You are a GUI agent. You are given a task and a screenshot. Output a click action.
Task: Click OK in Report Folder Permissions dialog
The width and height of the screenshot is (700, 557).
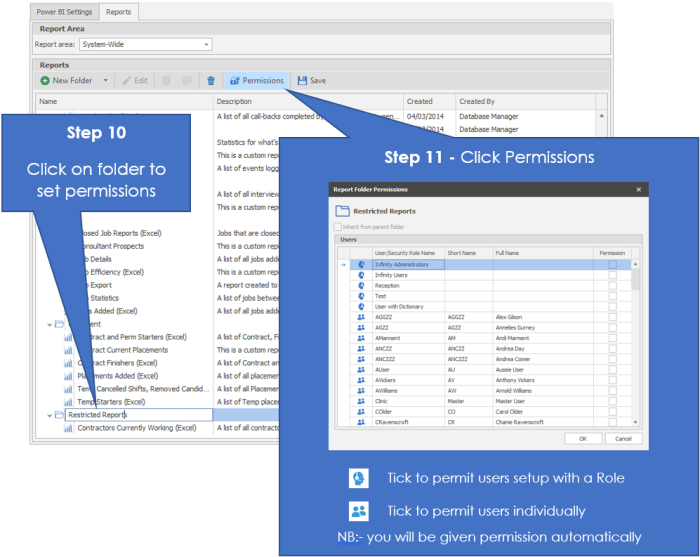tap(582, 438)
